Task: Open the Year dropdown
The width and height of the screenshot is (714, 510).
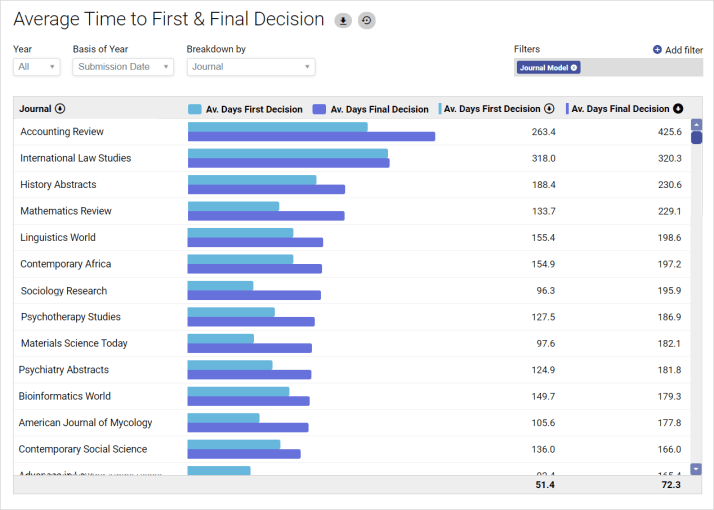Action: (x=37, y=67)
